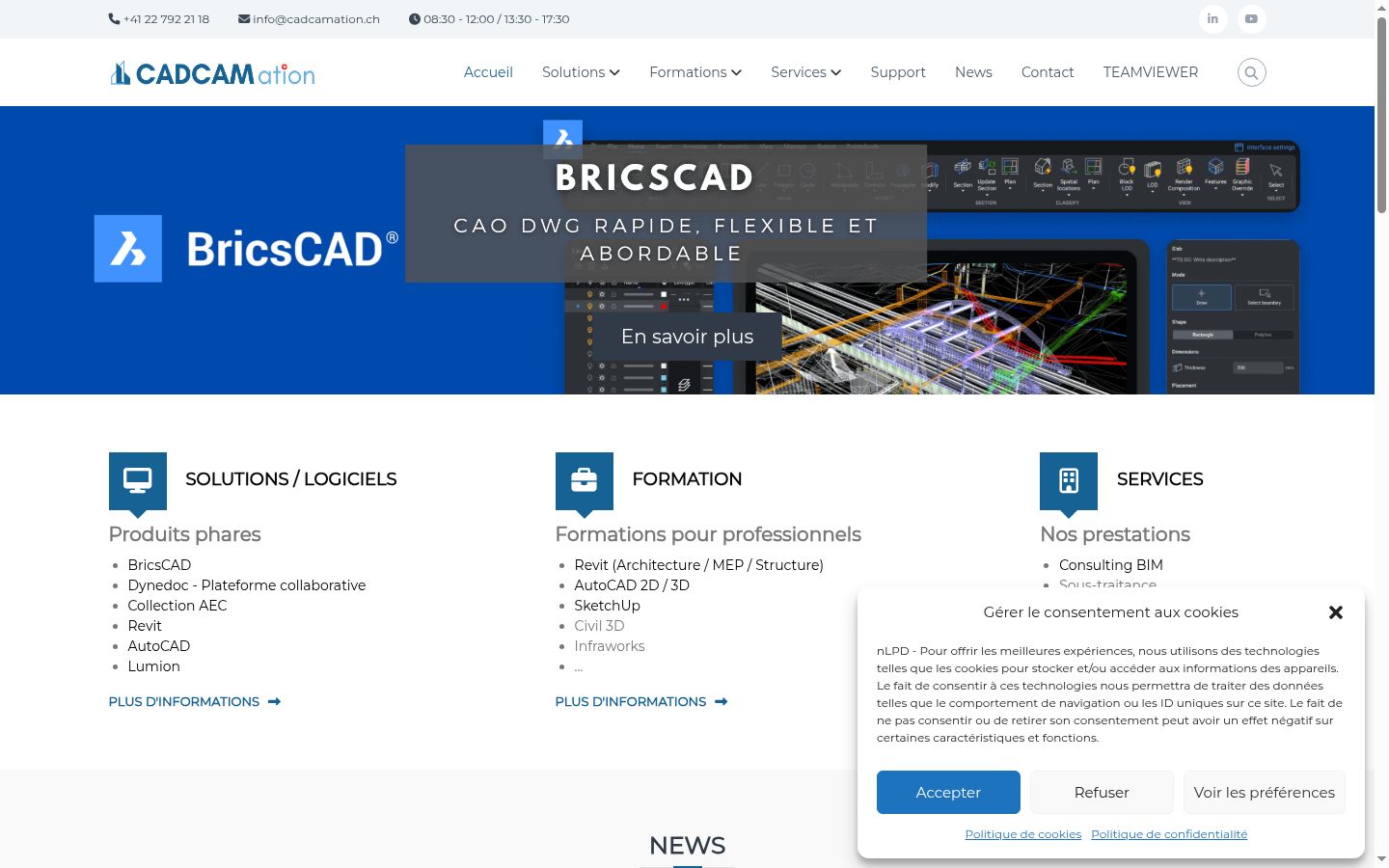Click the CADCAMation logo
The image size is (1389, 868).
click(212, 73)
